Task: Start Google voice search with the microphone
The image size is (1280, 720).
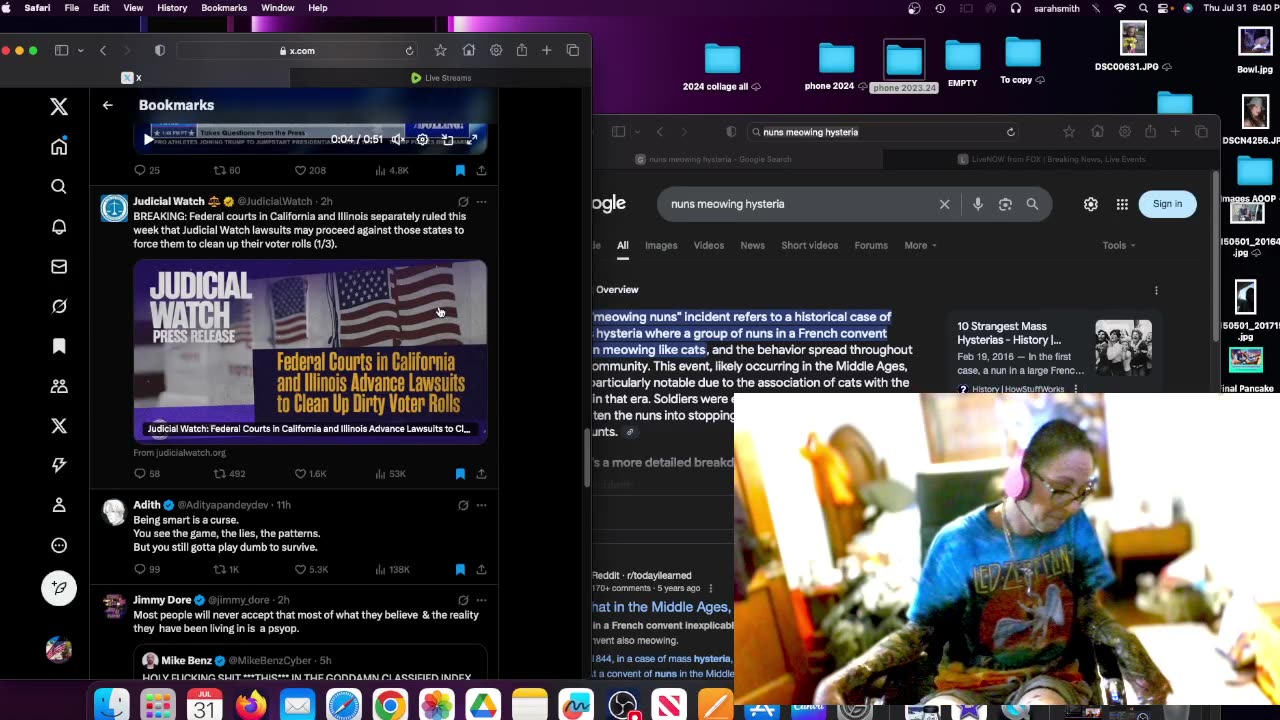Action: pos(978,204)
